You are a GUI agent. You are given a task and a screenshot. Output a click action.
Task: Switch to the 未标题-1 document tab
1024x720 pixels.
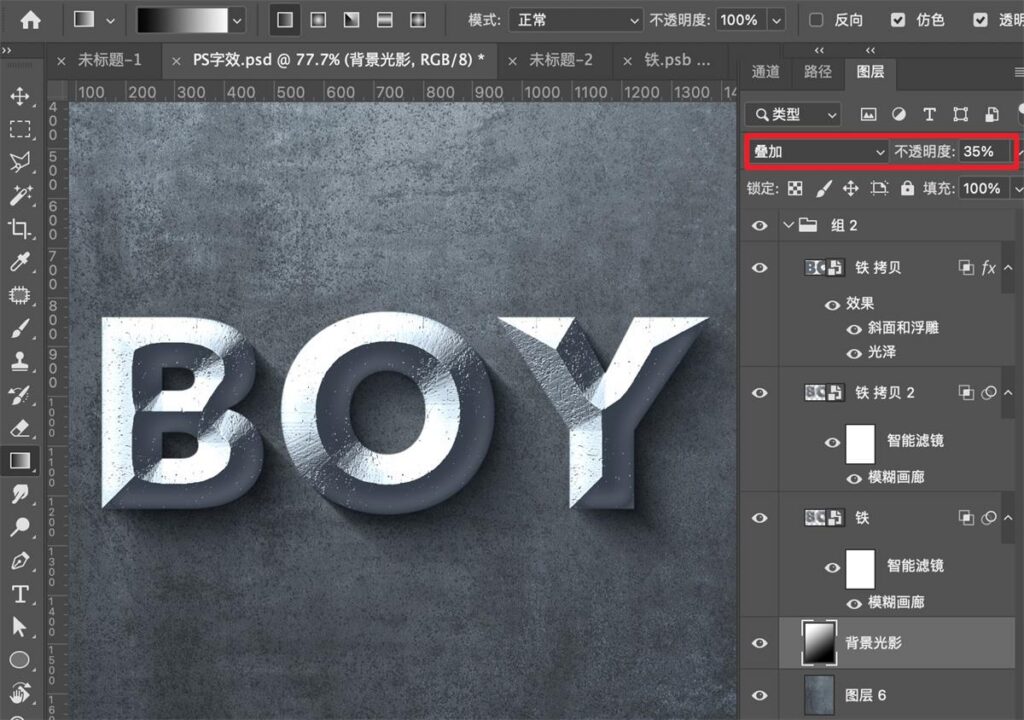[110, 60]
